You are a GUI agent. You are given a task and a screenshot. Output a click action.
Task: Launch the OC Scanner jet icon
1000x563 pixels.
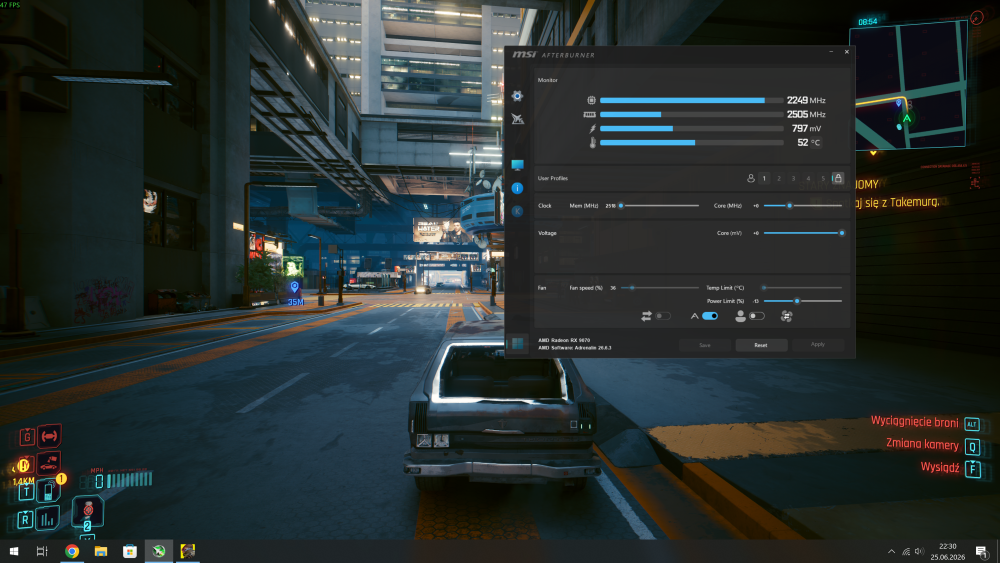(517, 119)
